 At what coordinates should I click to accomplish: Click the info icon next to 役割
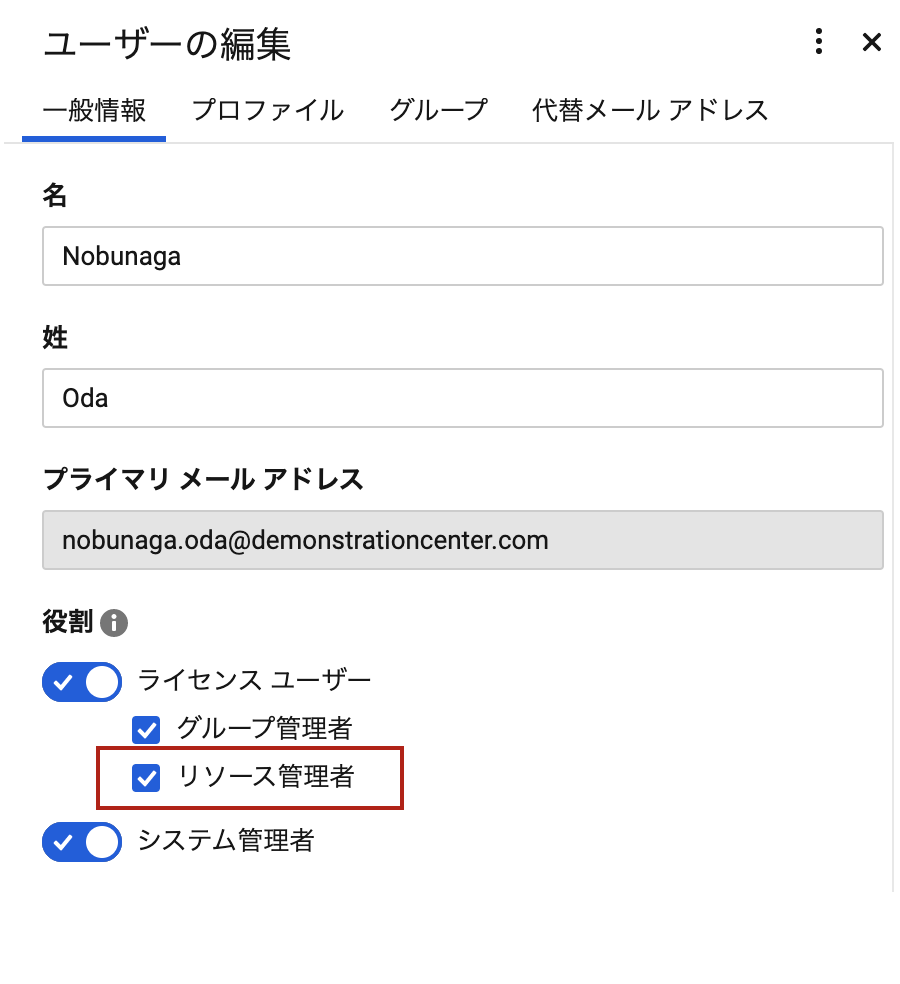[114, 623]
